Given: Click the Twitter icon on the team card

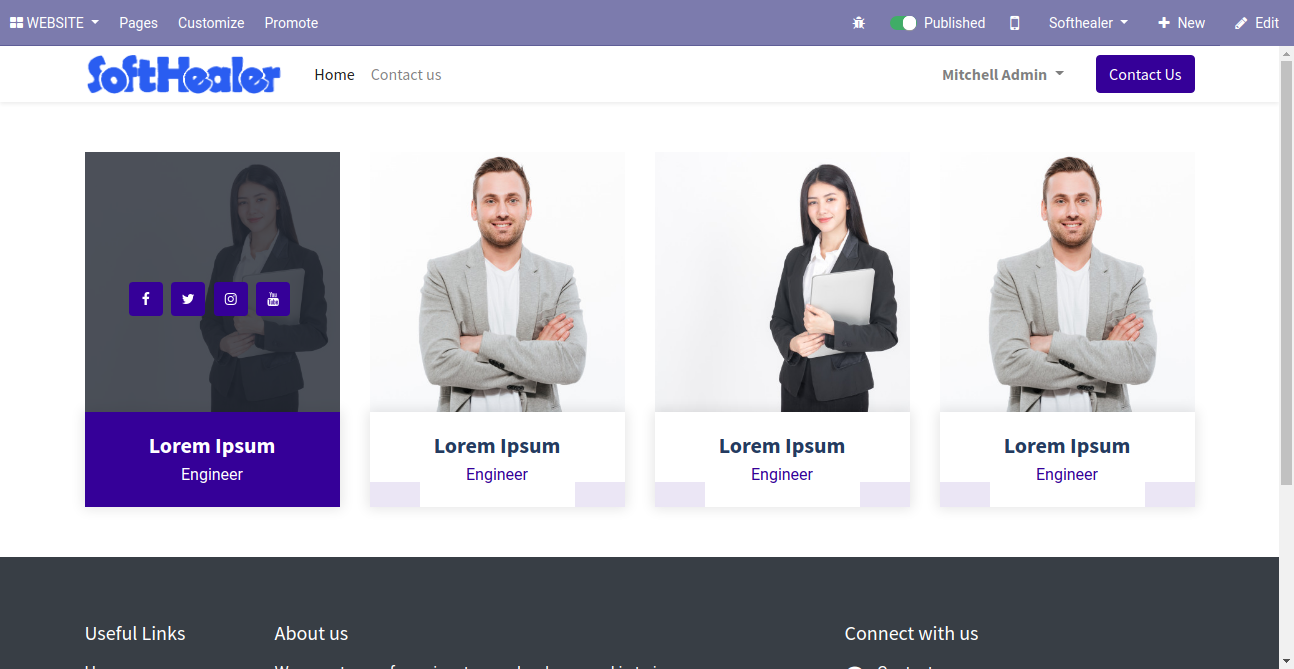Looking at the screenshot, I should point(188,299).
